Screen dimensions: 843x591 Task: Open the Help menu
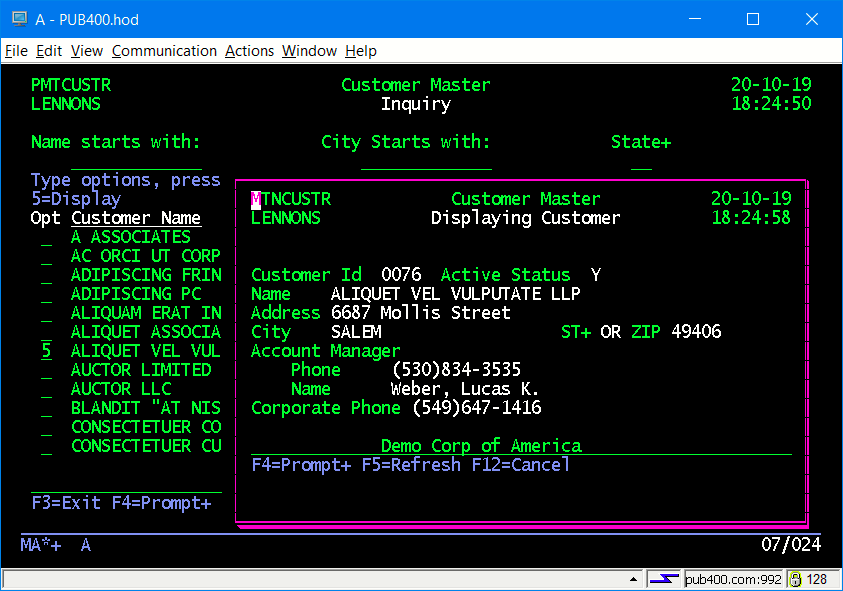tap(361, 51)
